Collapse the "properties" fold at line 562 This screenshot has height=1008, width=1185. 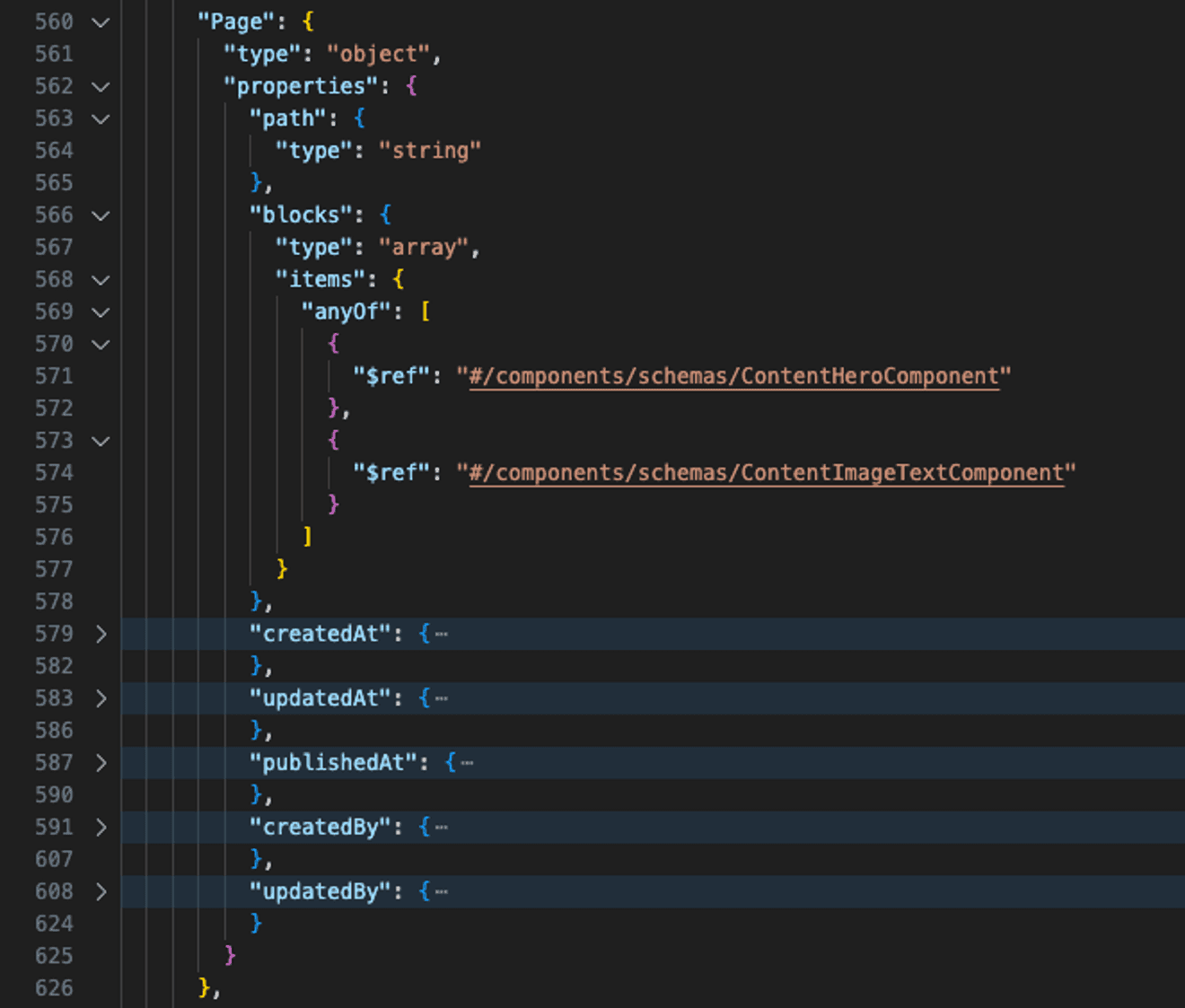[x=101, y=86]
